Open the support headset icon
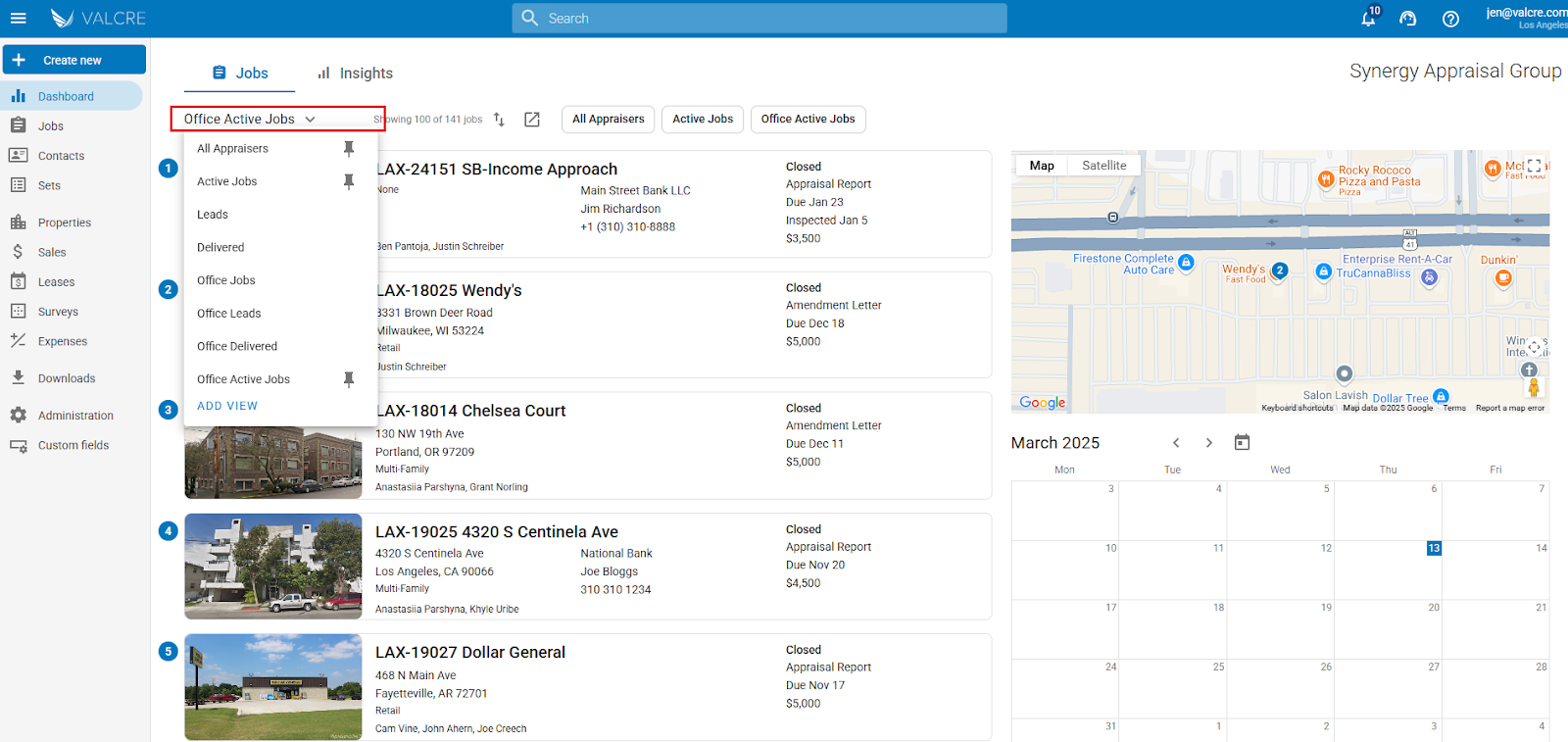 [1408, 19]
